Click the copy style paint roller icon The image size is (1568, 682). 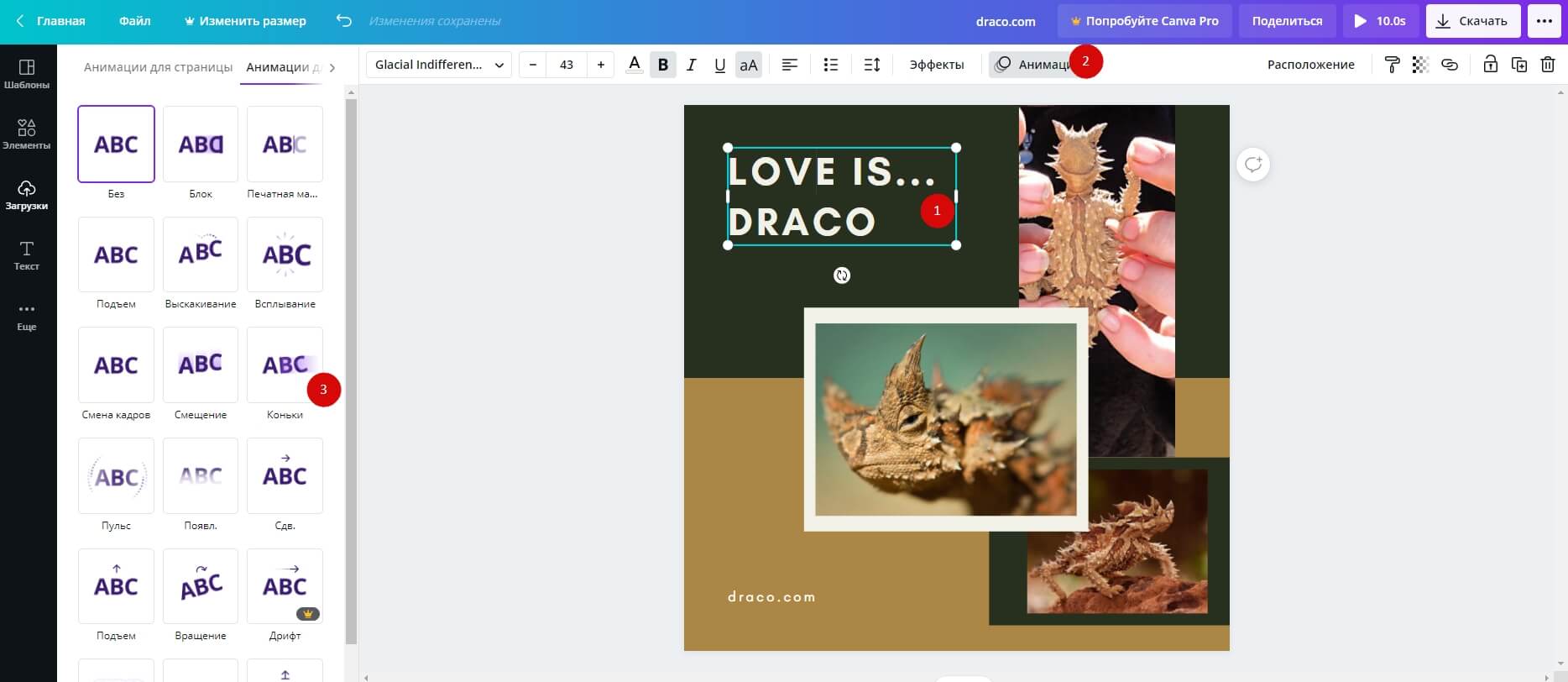pos(1392,65)
